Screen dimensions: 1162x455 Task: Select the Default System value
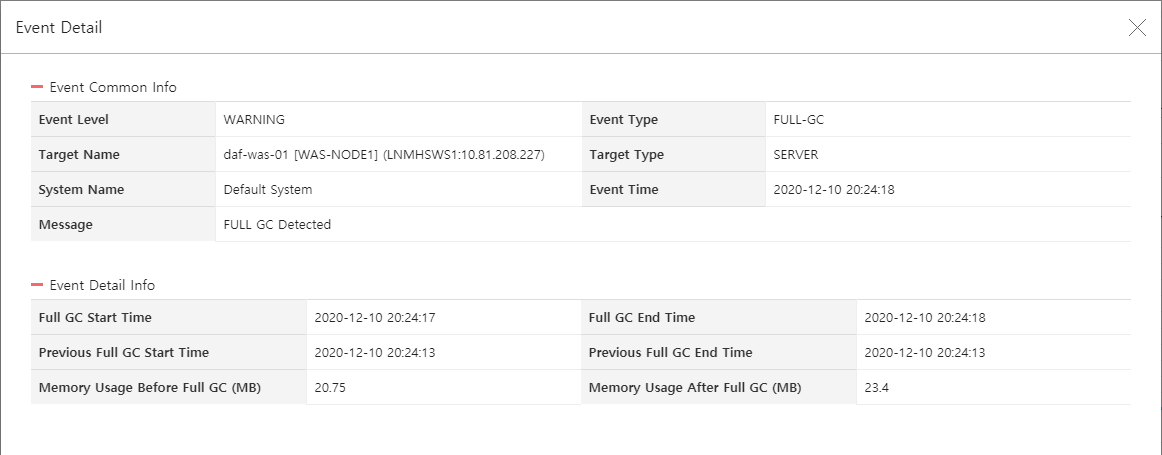click(268, 190)
